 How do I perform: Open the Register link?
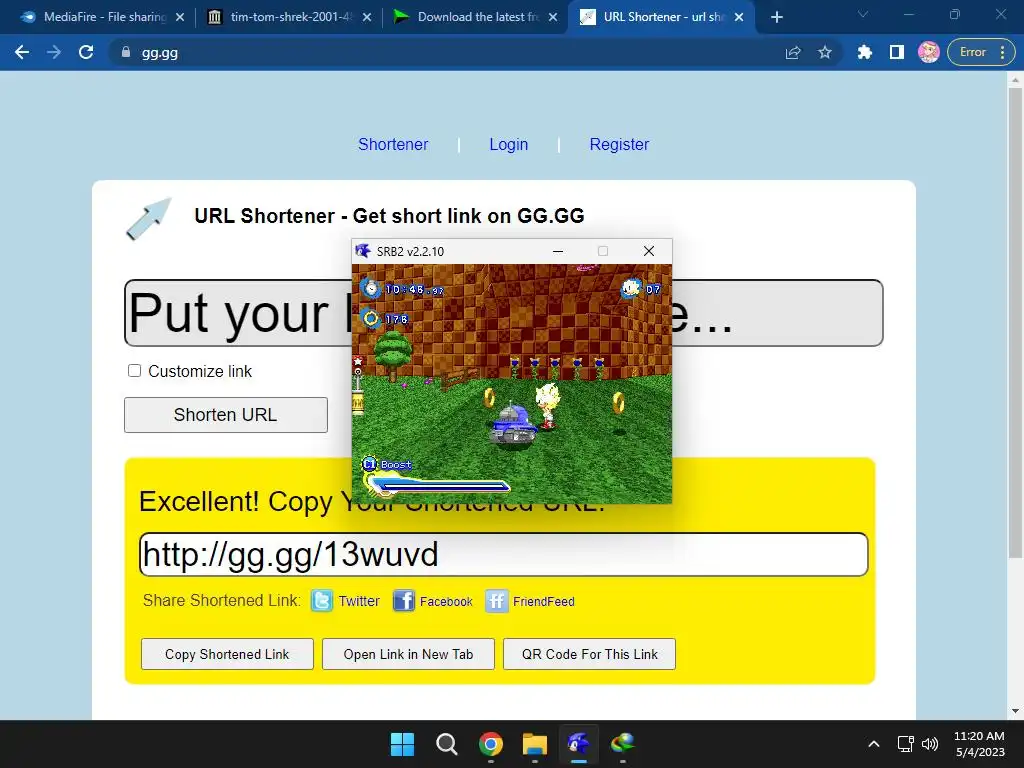pos(619,144)
